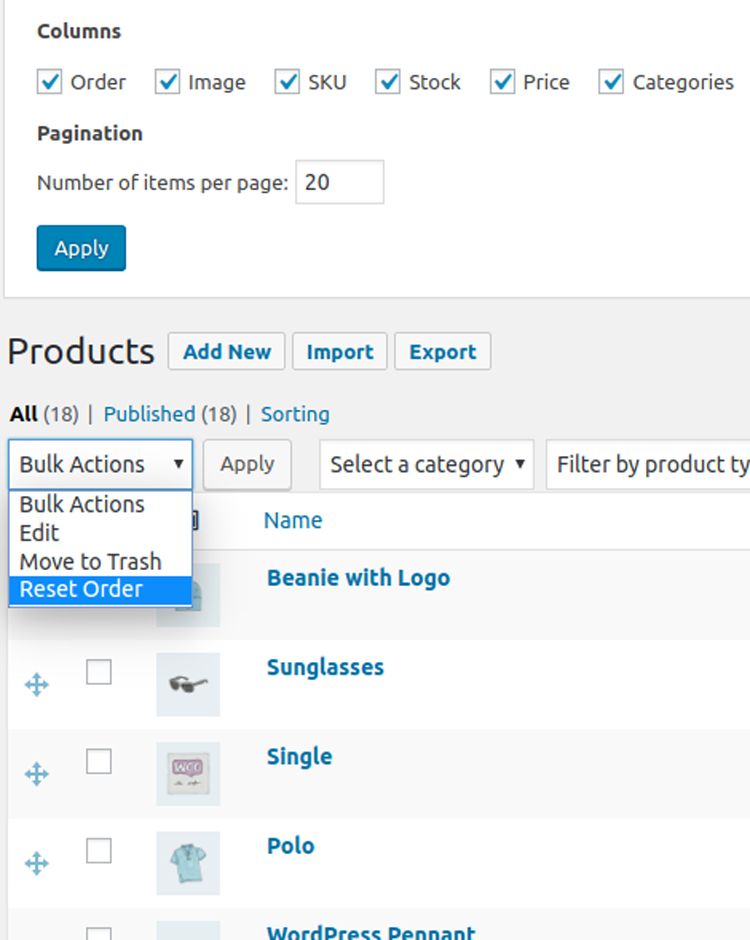
Task: Check the Polo product checkbox
Action: (99, 851)
